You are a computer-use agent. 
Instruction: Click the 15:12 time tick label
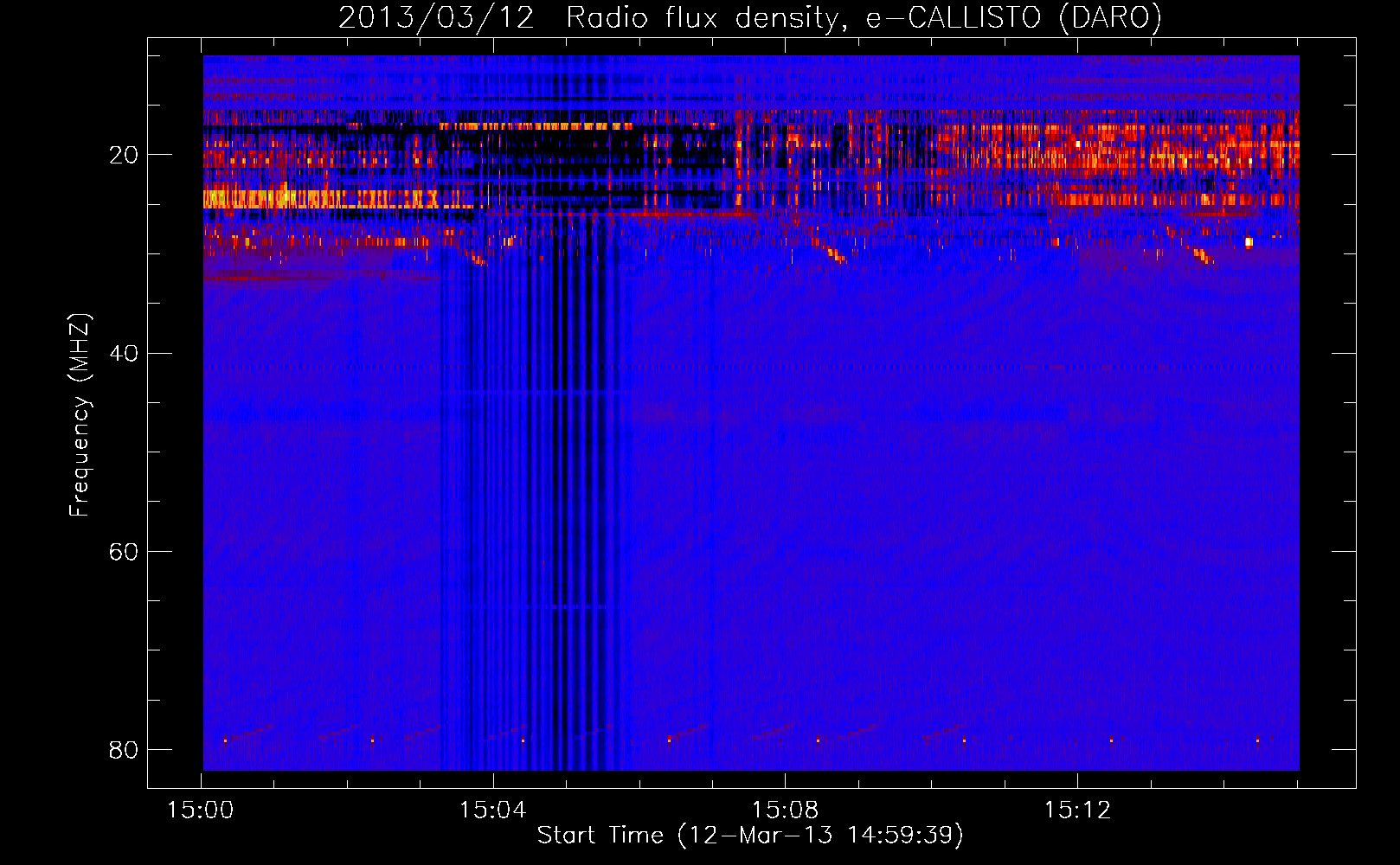(x=1077, y=810)
